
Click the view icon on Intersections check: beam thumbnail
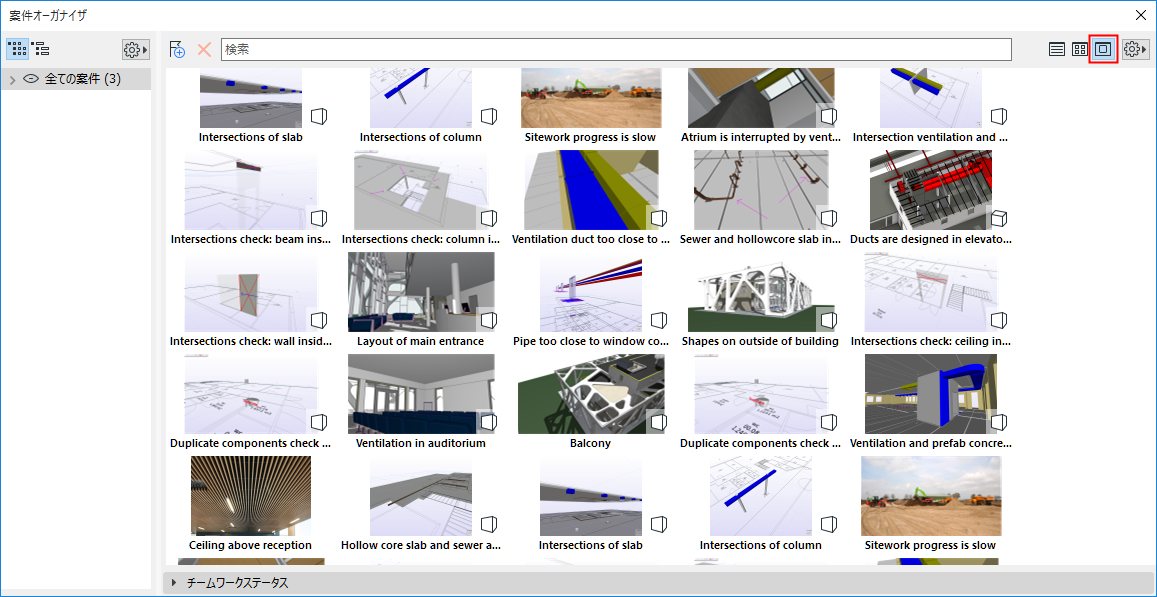point(318,218)
